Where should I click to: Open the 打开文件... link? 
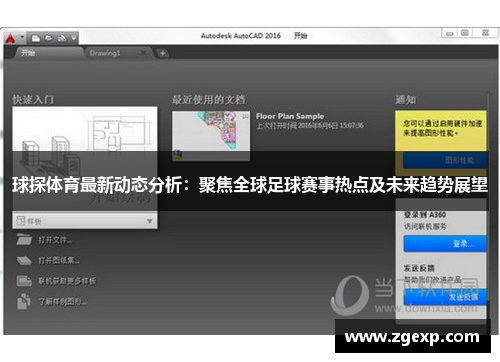(55, 240)
